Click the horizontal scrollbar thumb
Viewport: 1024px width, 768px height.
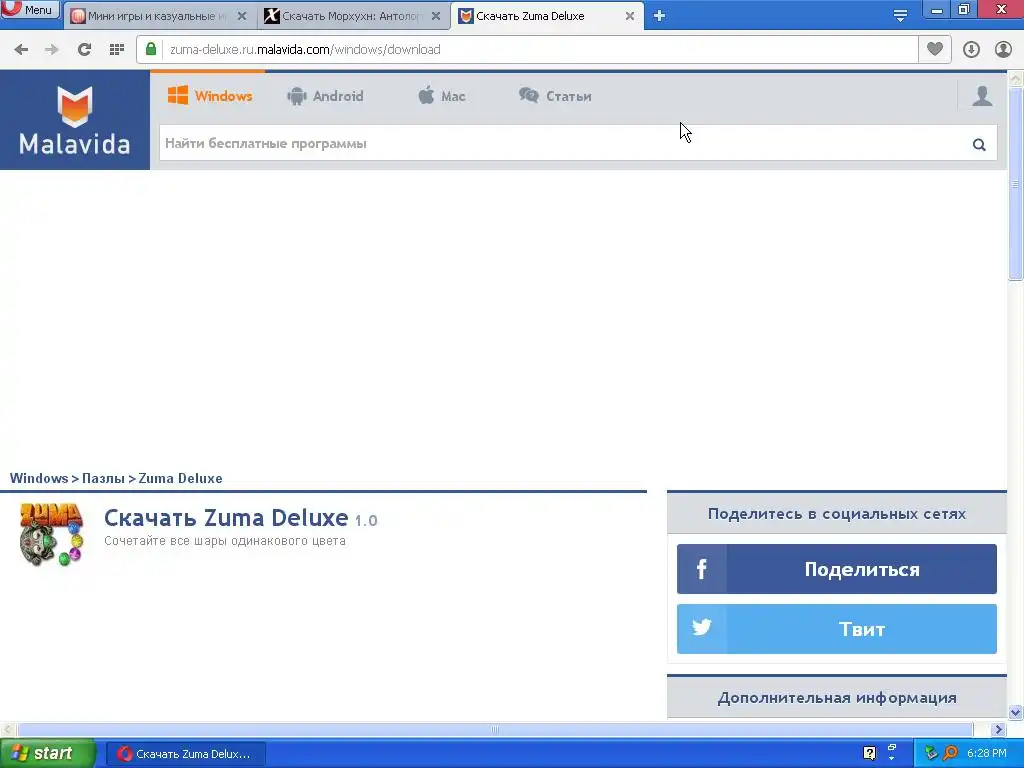point(495,729)
